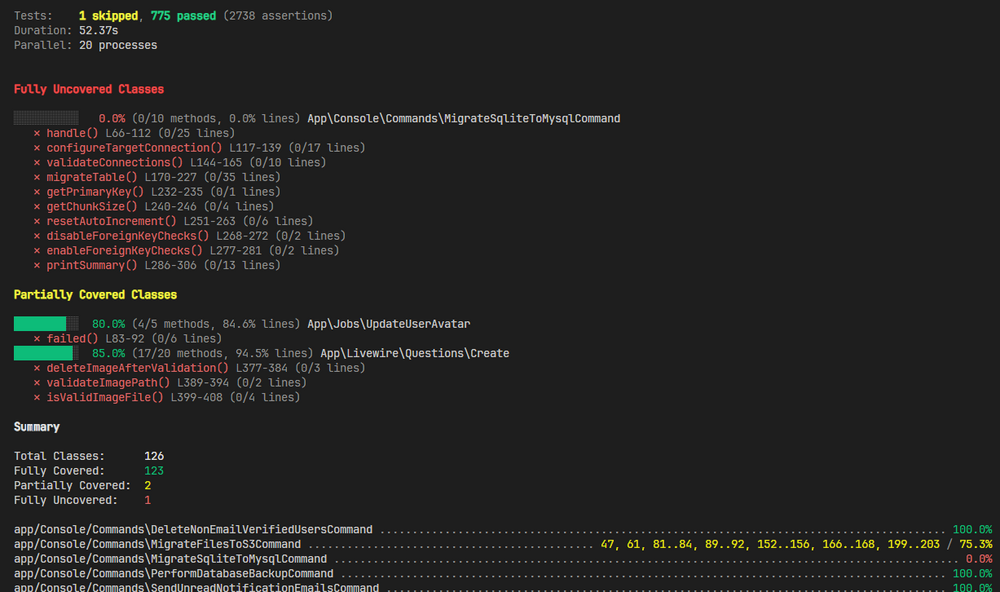Click the × beside resetAutoIncrement()
1000x592 pixels.
coord(37,221)
